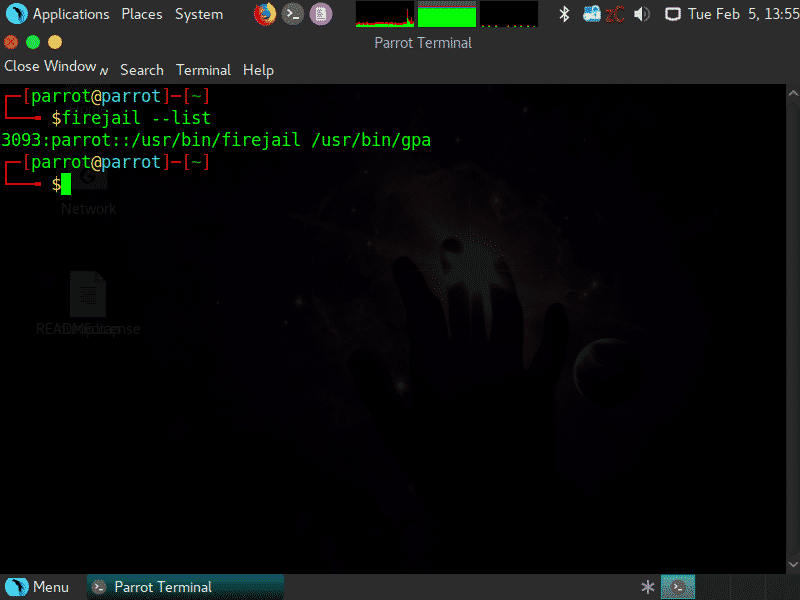Click the terminal scrollbar down arrow
Viewport: 800px width, 600px height.
793,564
